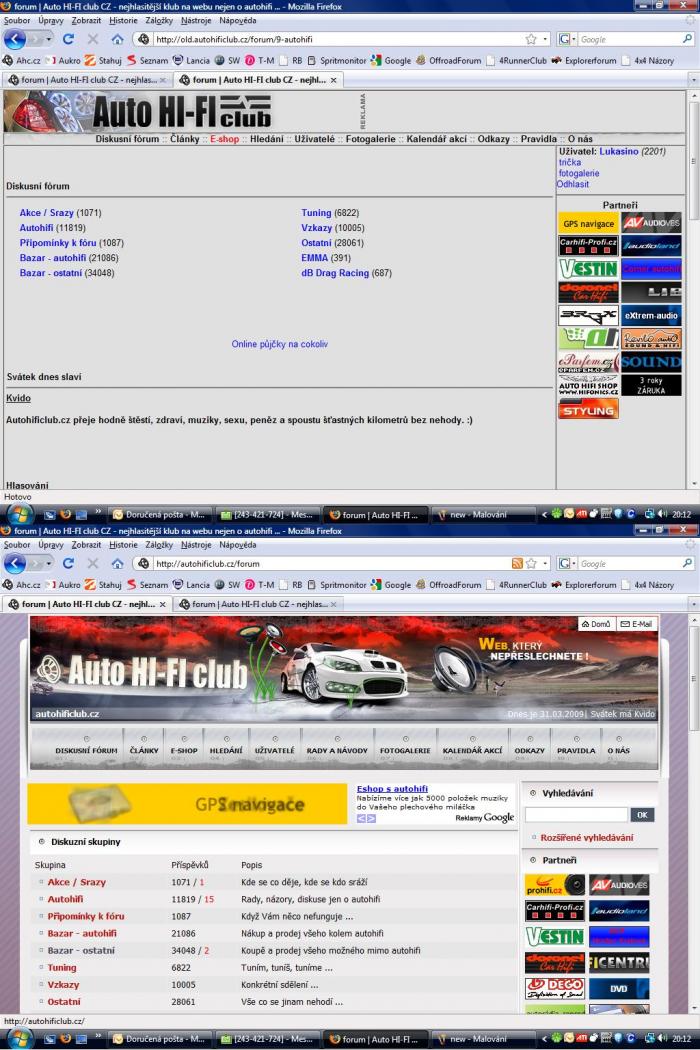The width and height of the screenshot is (700, 1050).
Task: Open T-M bookmark in autohificlub.cz/forum window
Action: 260,585
